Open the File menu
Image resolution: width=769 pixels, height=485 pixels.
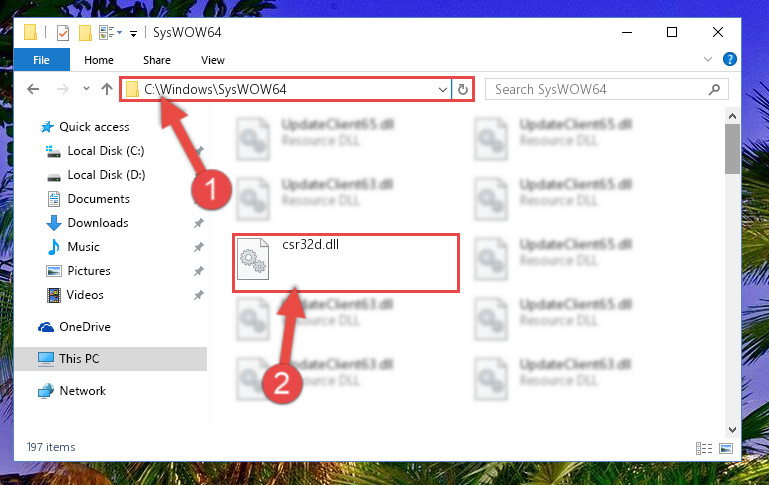(41, 60)
